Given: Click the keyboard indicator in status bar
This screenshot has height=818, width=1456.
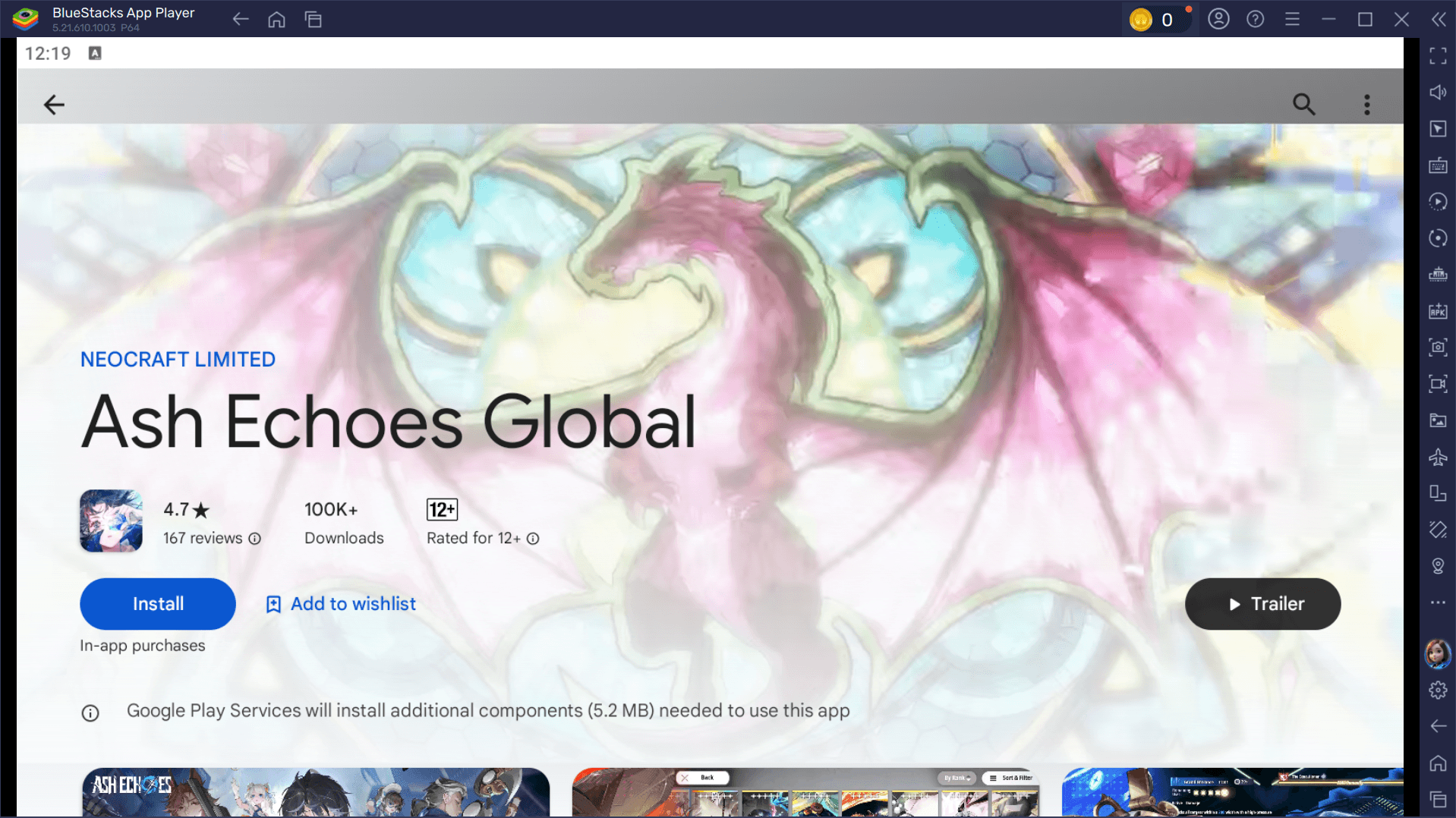Looking at the screenshot, I should pyautogui.click(x=95, y=53).
